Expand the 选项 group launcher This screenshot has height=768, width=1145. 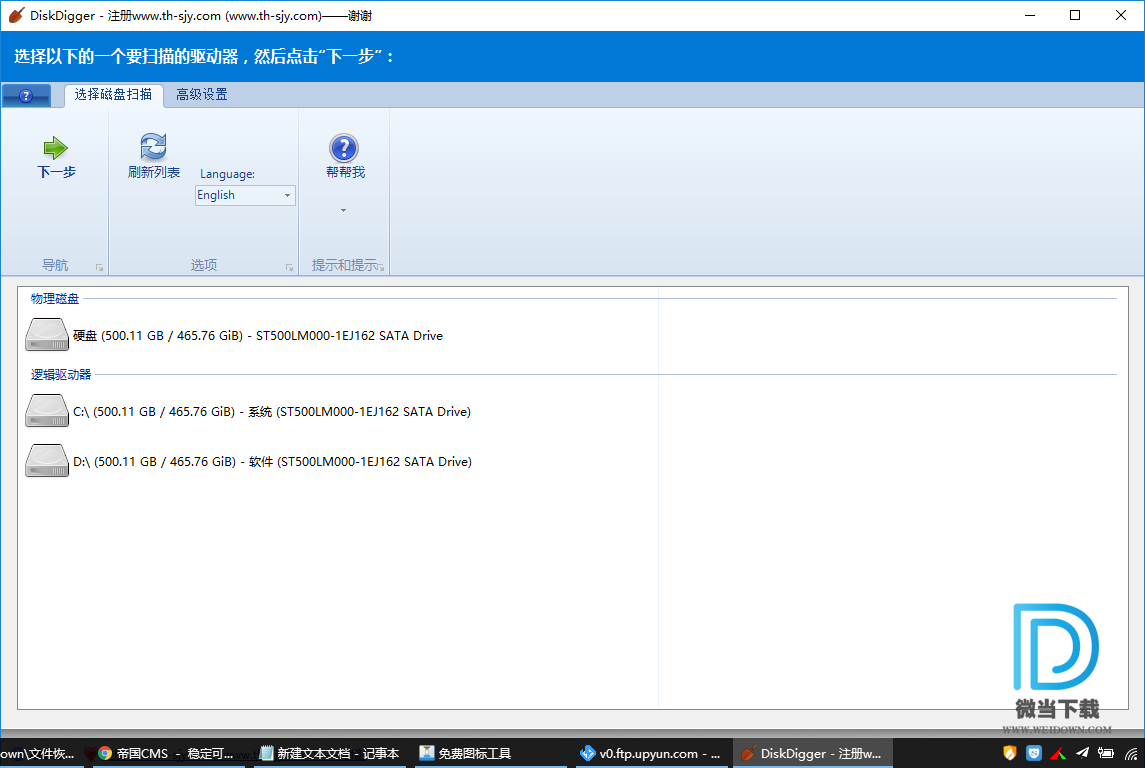pos(289,268)
